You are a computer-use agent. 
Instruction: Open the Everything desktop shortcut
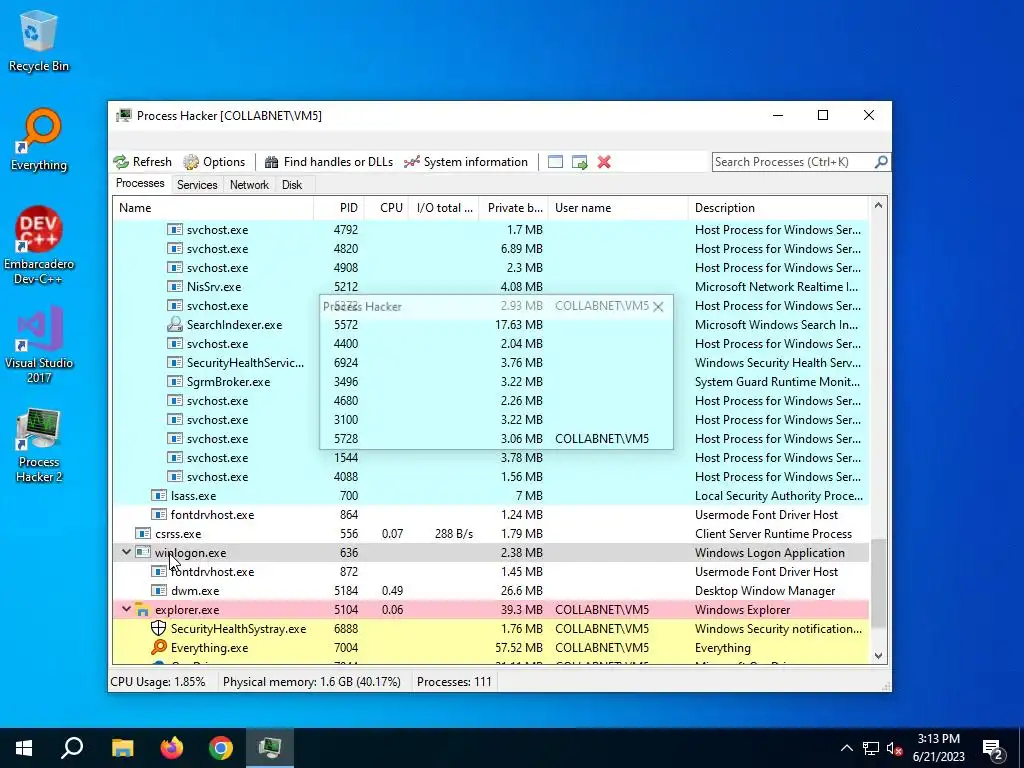pos(39,140)
